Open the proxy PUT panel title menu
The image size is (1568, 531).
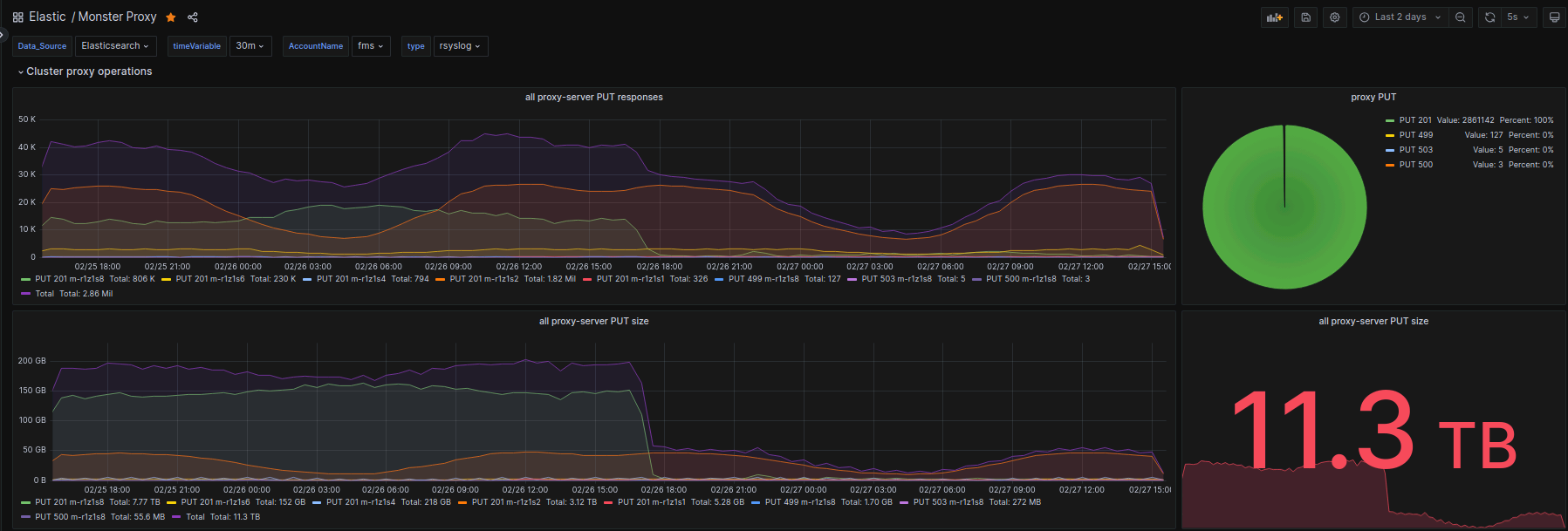[1373, 97]
